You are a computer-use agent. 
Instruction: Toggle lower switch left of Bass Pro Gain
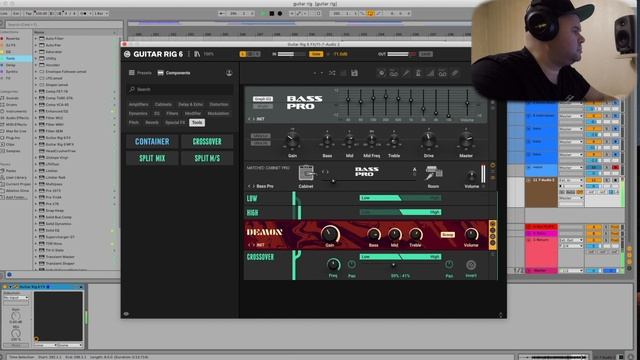(260, 143)
